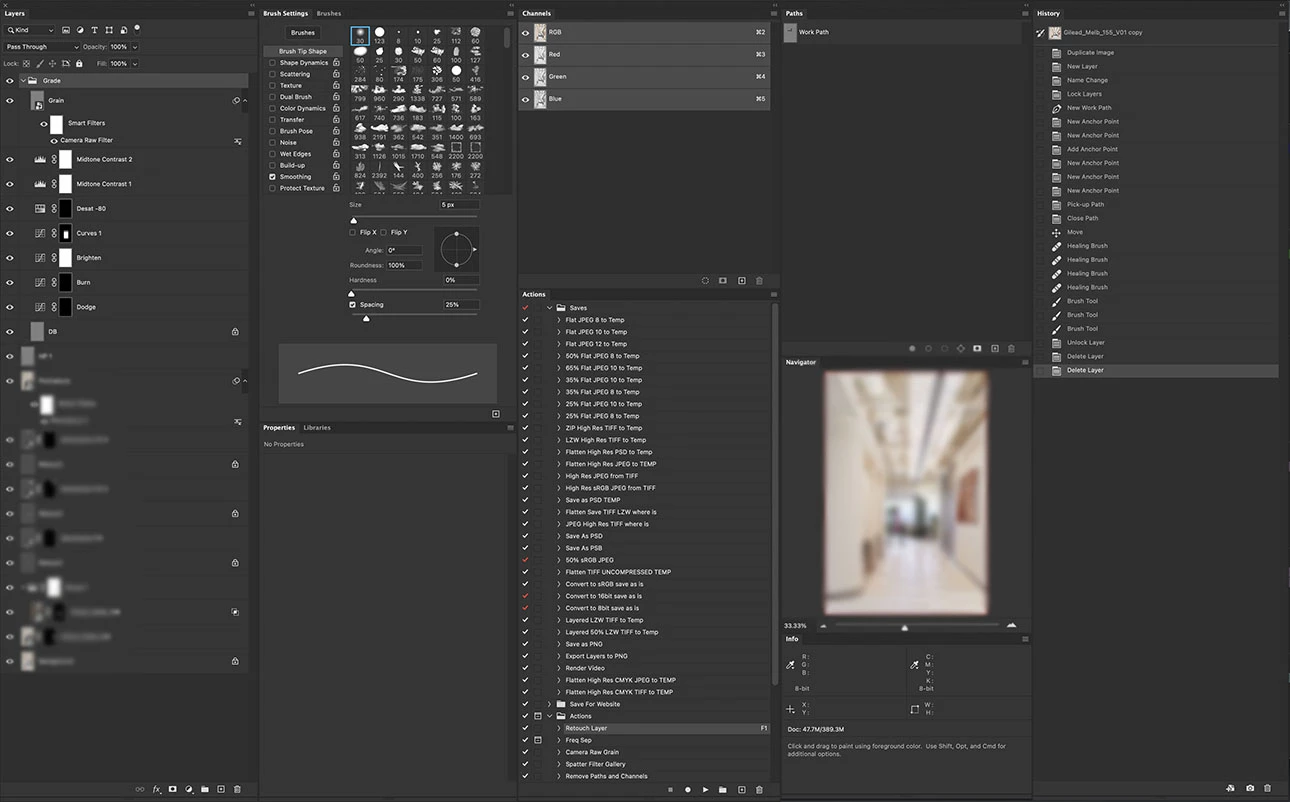
Task: Add a layer style with the fx icon
Action: click(156, 790)
